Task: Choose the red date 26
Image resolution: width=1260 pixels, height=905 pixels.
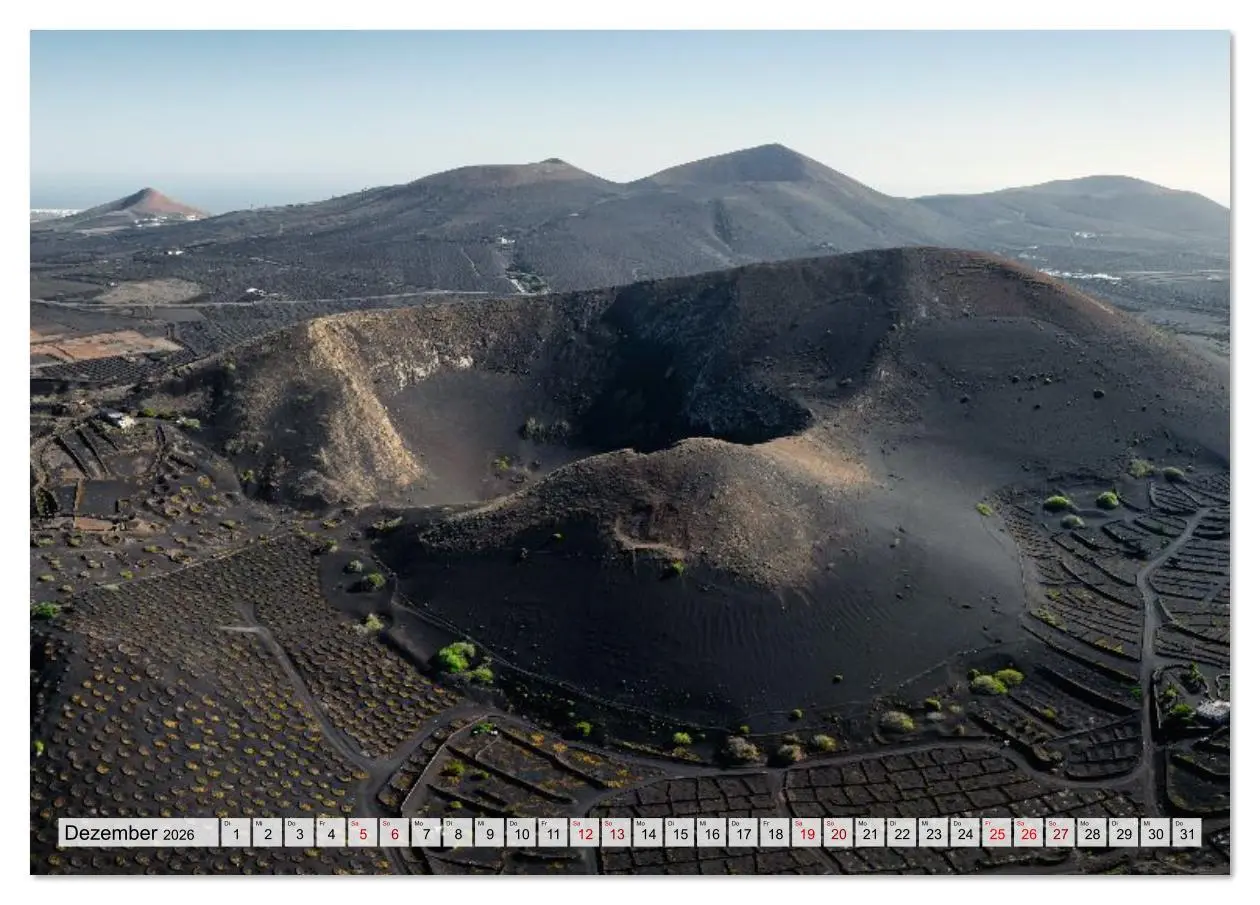Action: click(x=1029, y=833)
